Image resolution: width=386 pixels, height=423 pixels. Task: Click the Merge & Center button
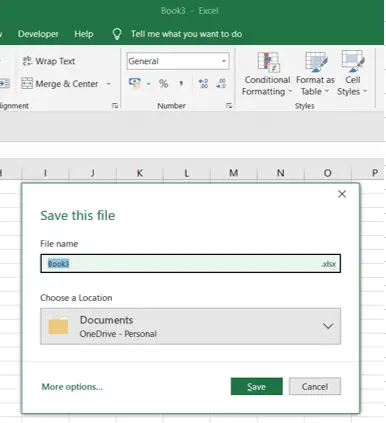(60, 84)
